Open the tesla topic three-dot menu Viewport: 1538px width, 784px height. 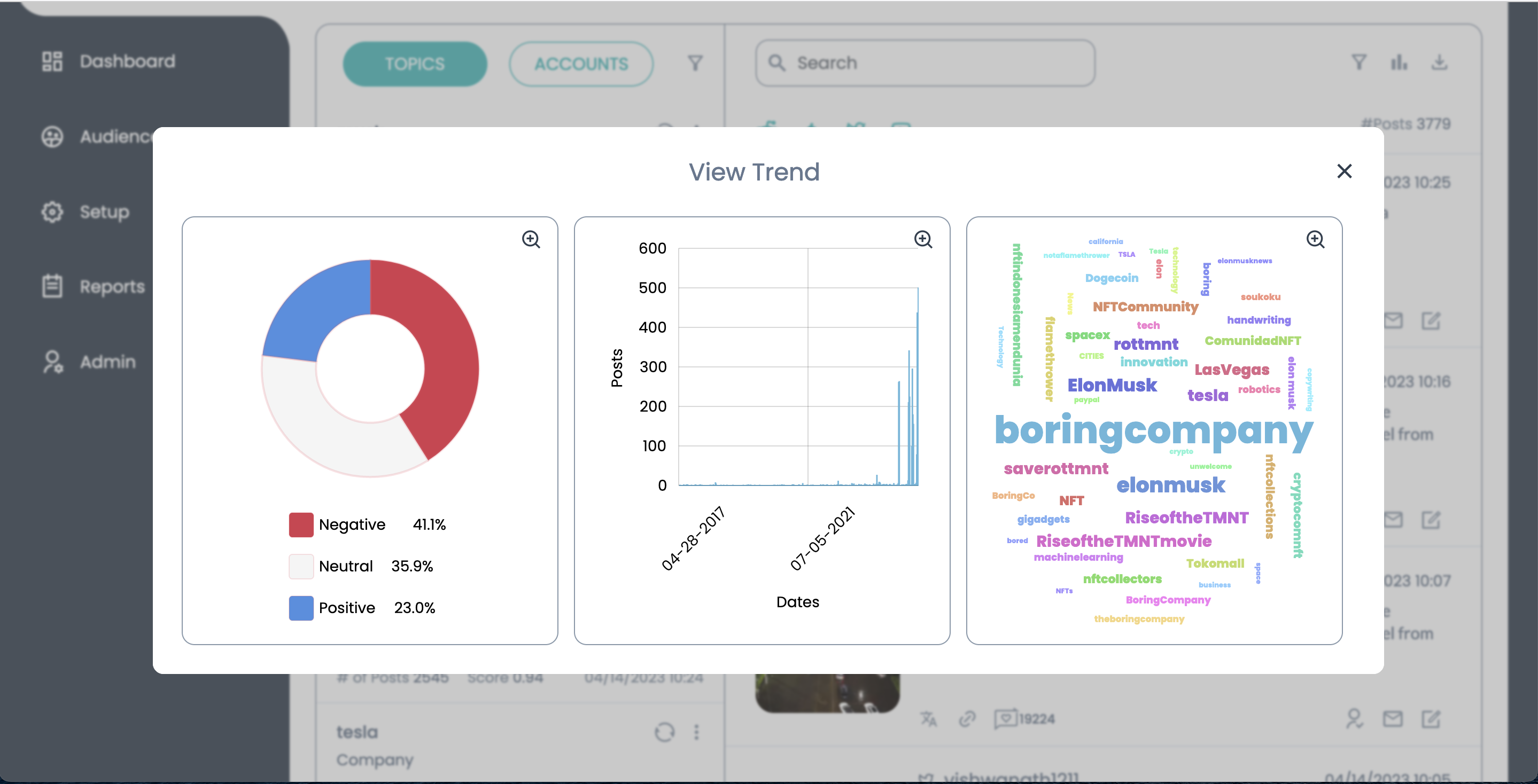click(696, 732)
